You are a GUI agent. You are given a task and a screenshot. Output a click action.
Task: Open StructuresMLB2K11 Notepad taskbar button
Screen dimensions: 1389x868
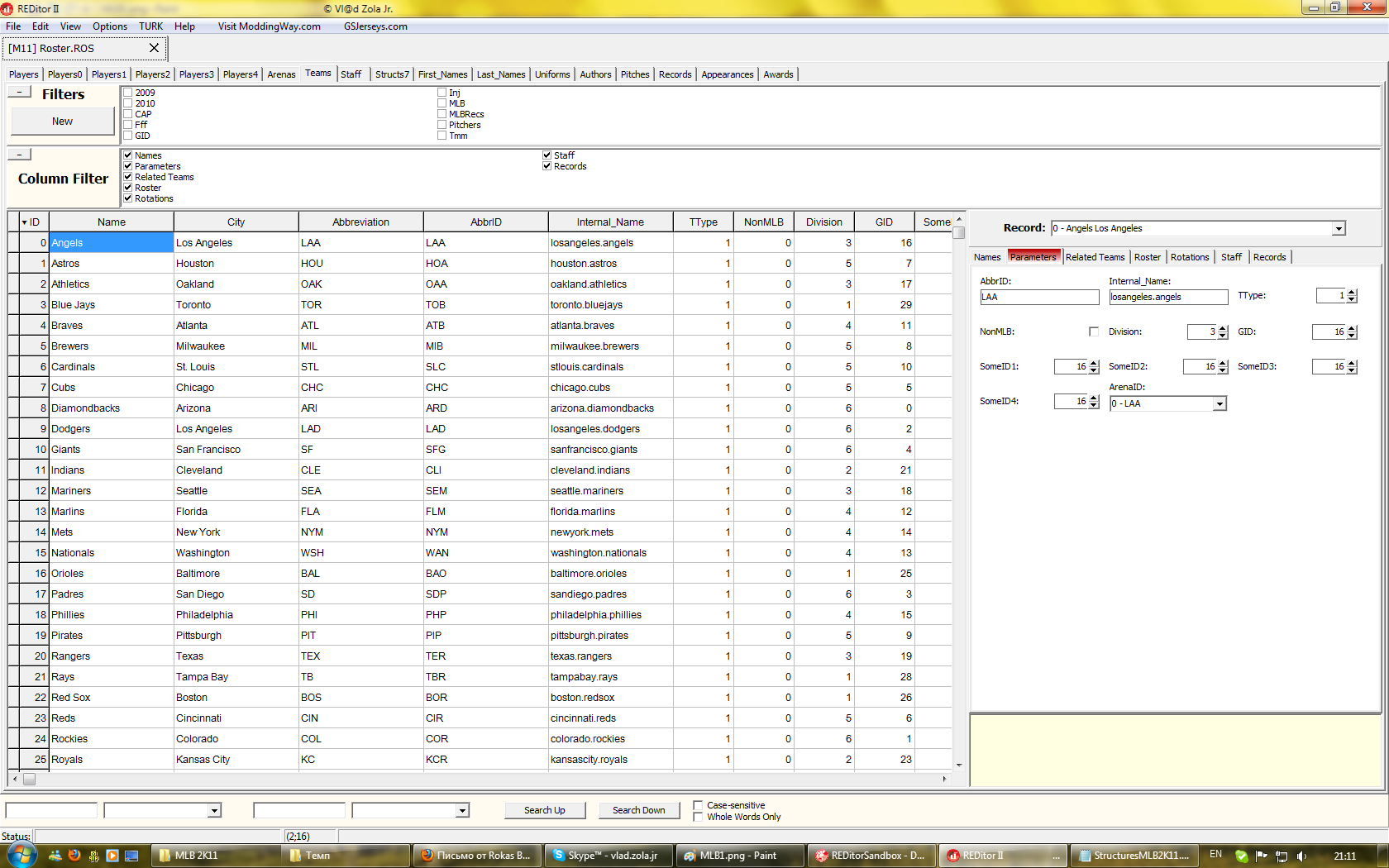[1133, 856]
